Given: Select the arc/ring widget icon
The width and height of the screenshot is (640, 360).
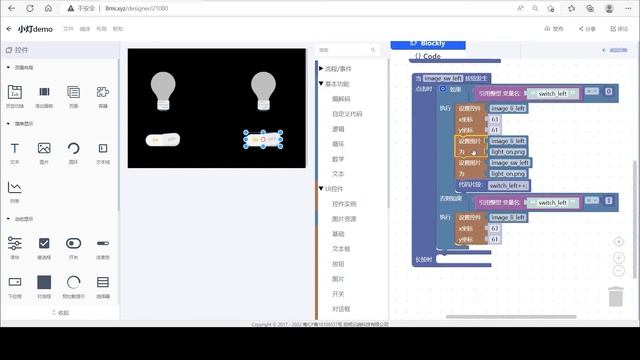Looking at the screenshot, I should pos(73,148).
